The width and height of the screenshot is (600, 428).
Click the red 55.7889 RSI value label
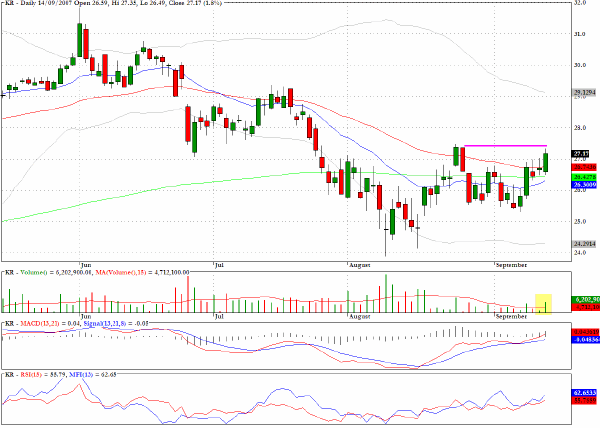click(585, 400)
